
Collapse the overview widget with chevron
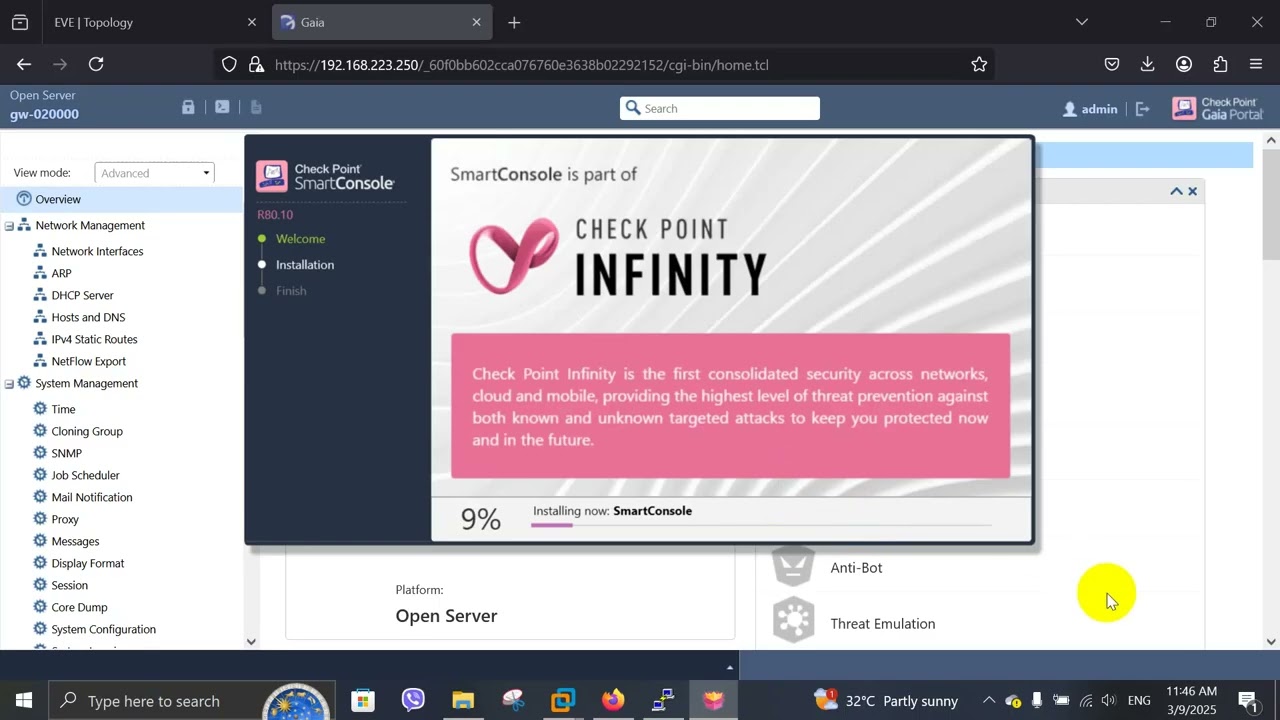point(1176,191)
